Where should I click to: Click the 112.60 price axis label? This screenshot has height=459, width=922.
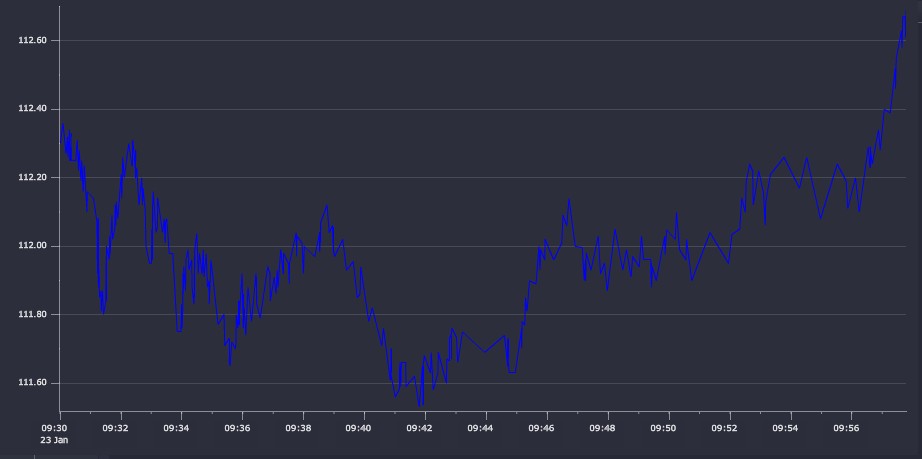33,40
